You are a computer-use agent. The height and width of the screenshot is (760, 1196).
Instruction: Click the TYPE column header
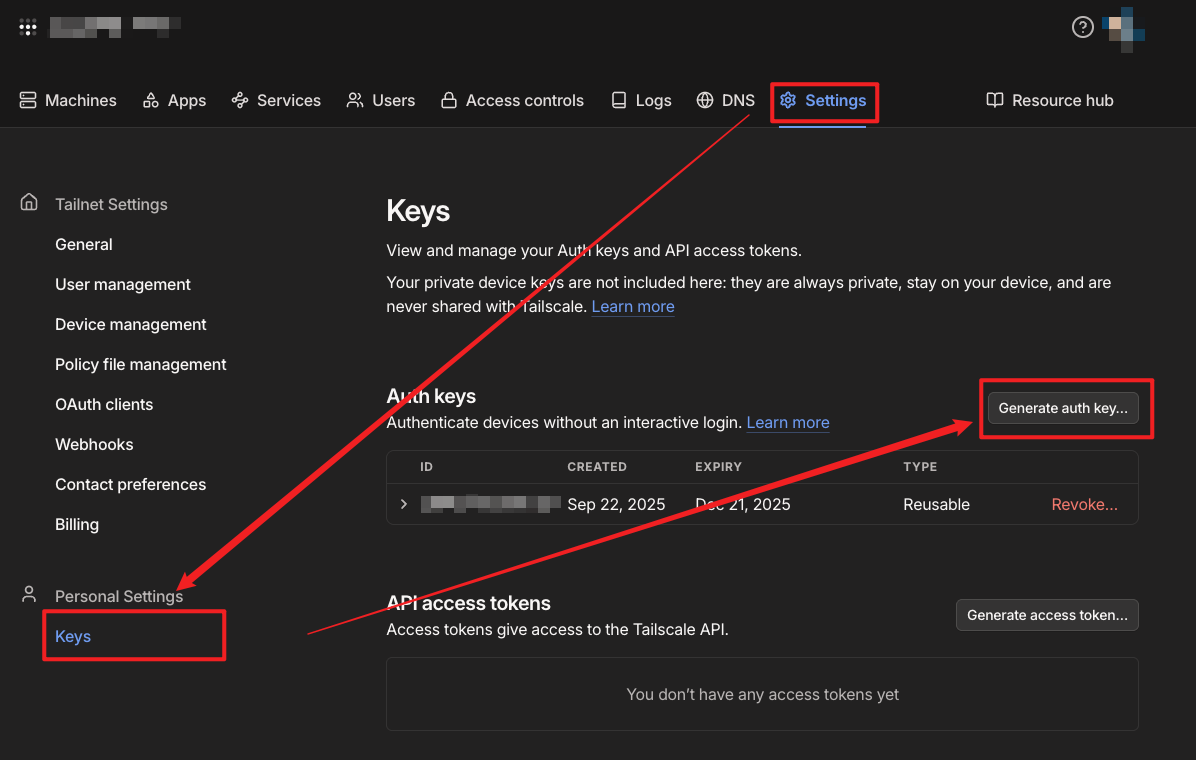click(x=921, y=467)
